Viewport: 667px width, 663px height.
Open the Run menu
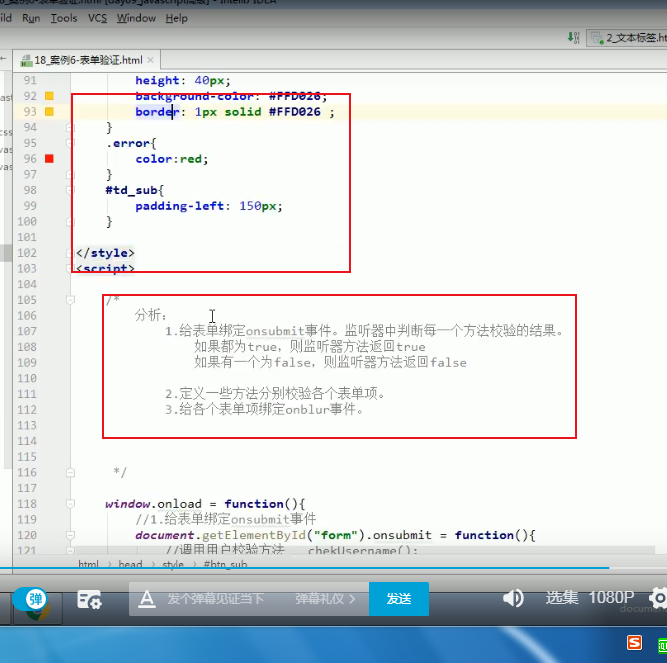(31, 18)
